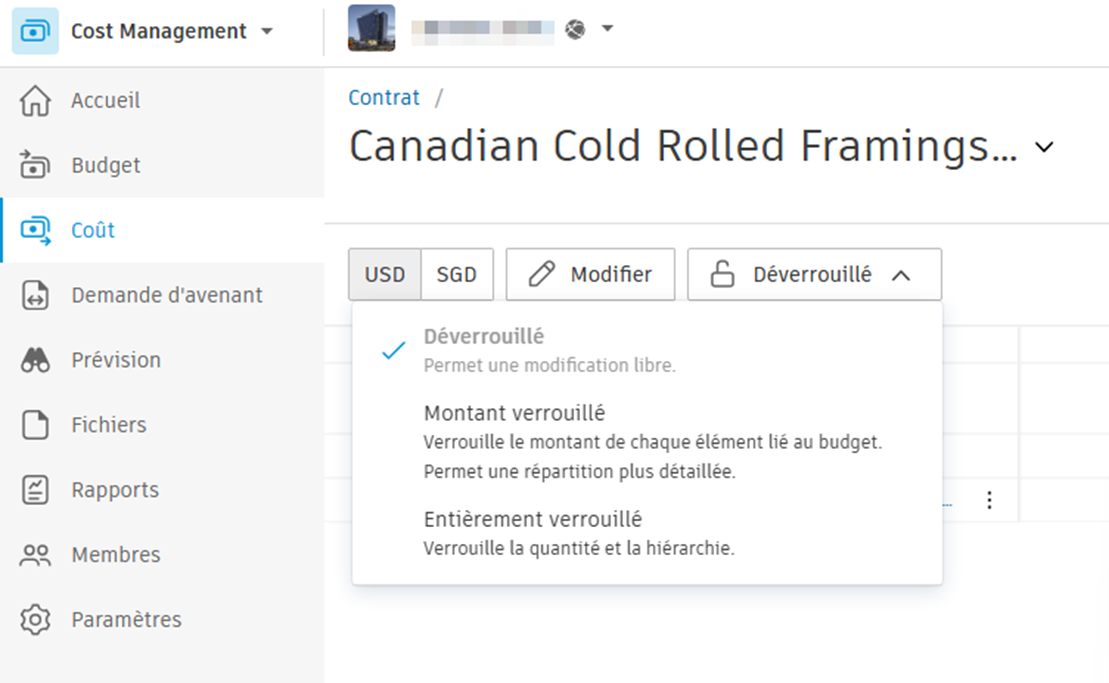Open the Contrat breadcrumb link
The image size is (1109, 683).
click(x=384, y=97)
